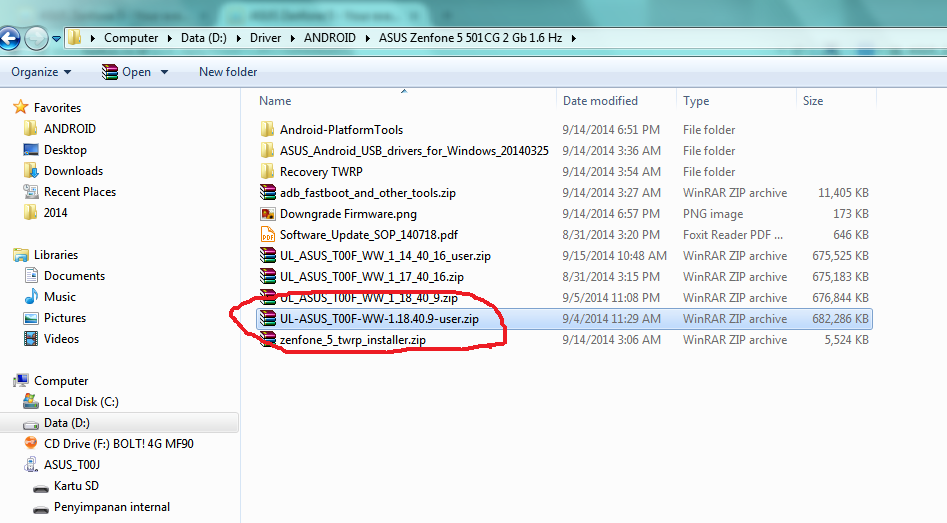Image resolution: width=947 pixels, height=523 pixels.
Task: Sort by the Name column header
Action: point(275,101)
